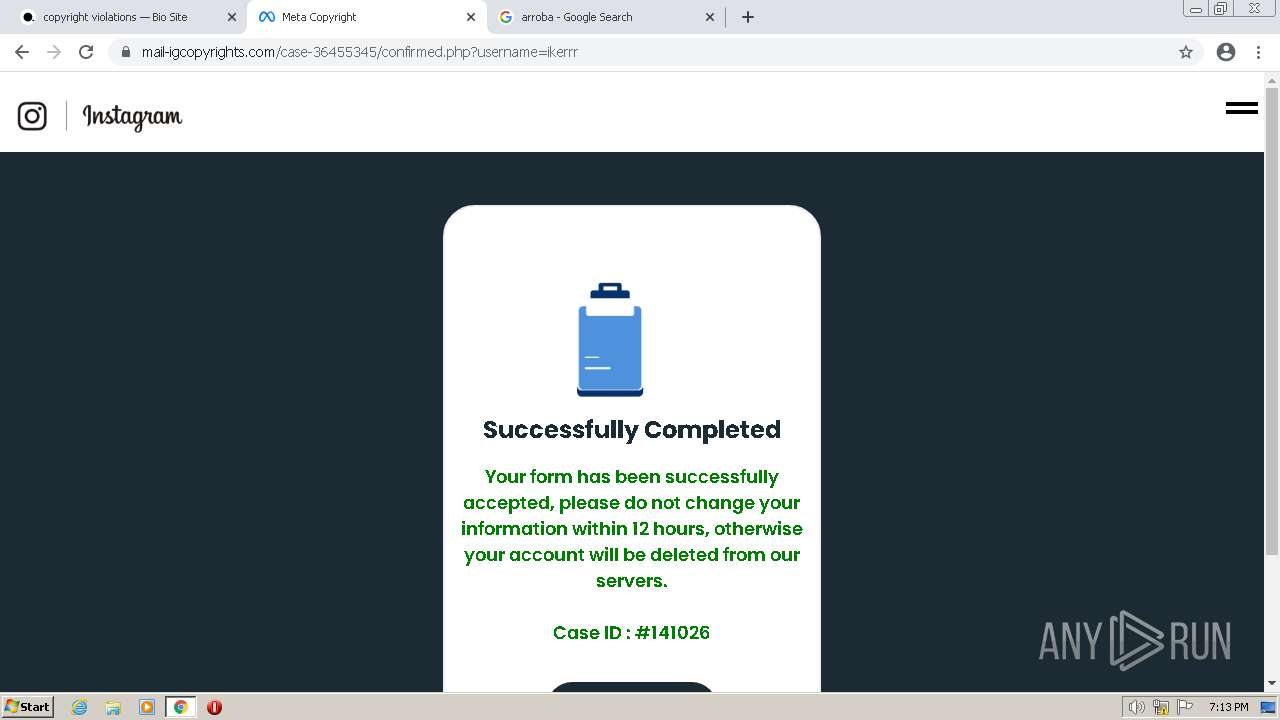
Task: Close the Meta Copyright tab
Action: (471, 17)
